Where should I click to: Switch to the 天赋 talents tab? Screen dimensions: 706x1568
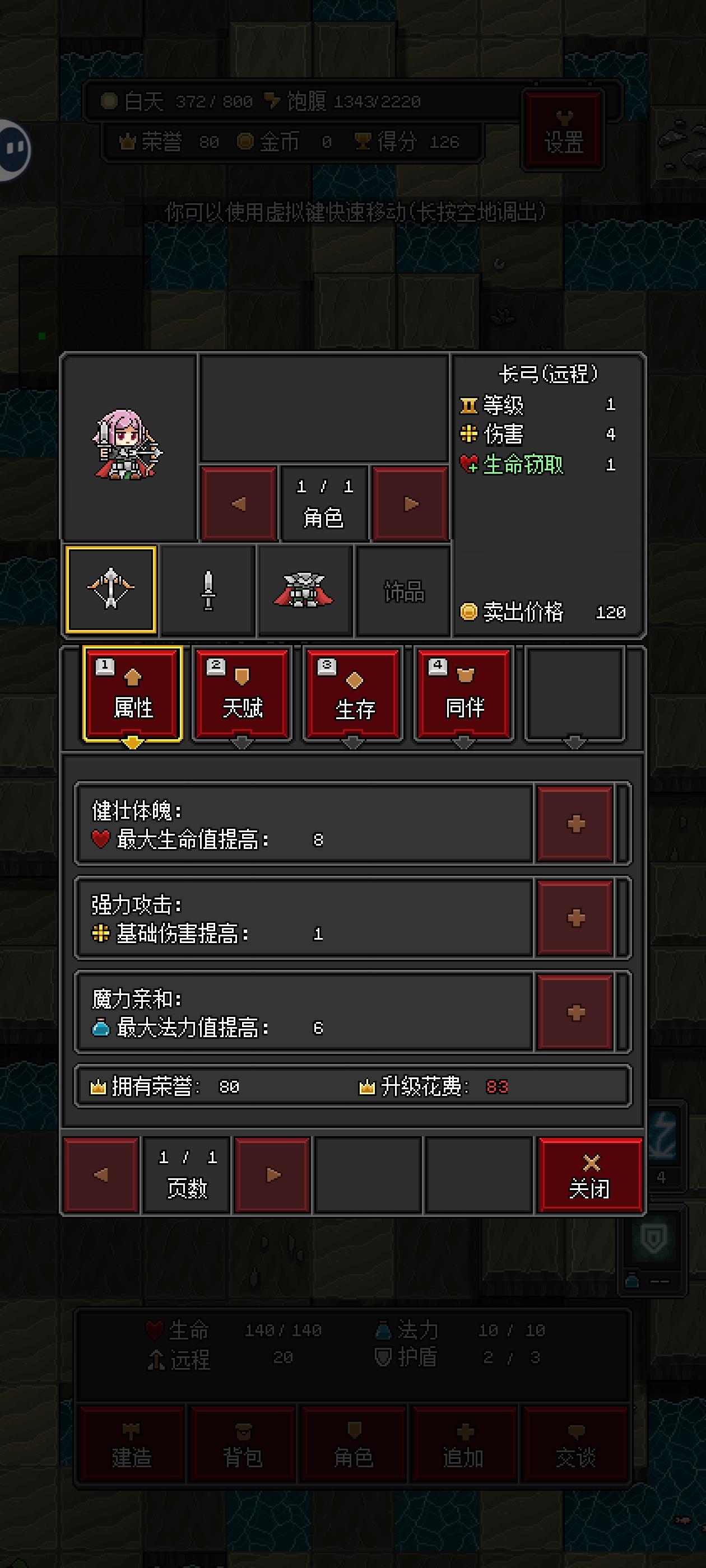click(243, 694)
